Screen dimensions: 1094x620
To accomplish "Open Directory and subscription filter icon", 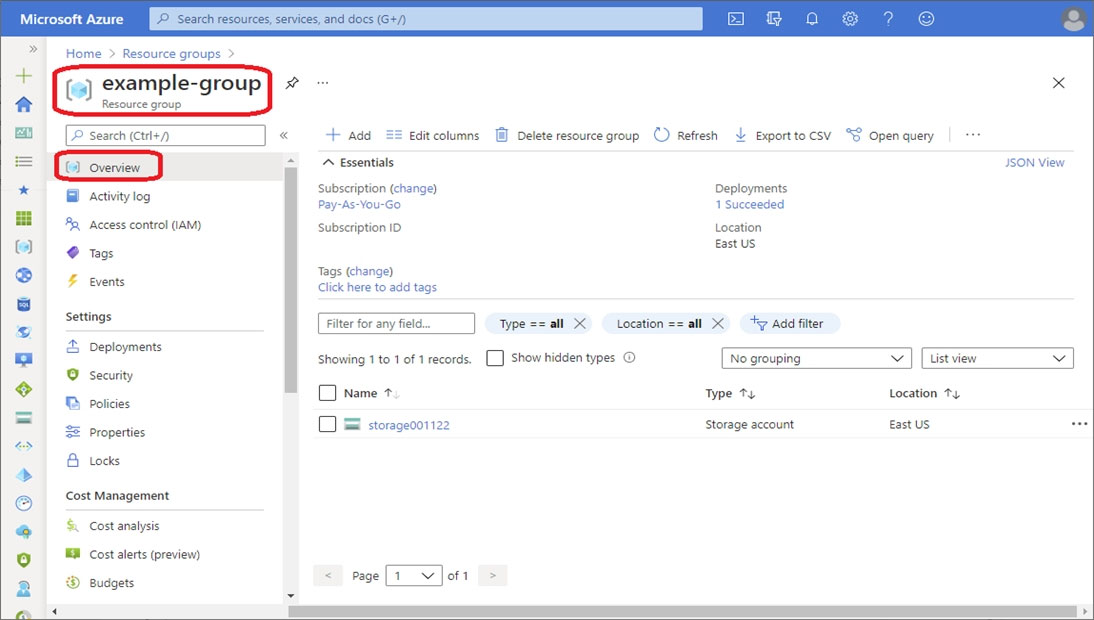I will (x=774, y=19).
